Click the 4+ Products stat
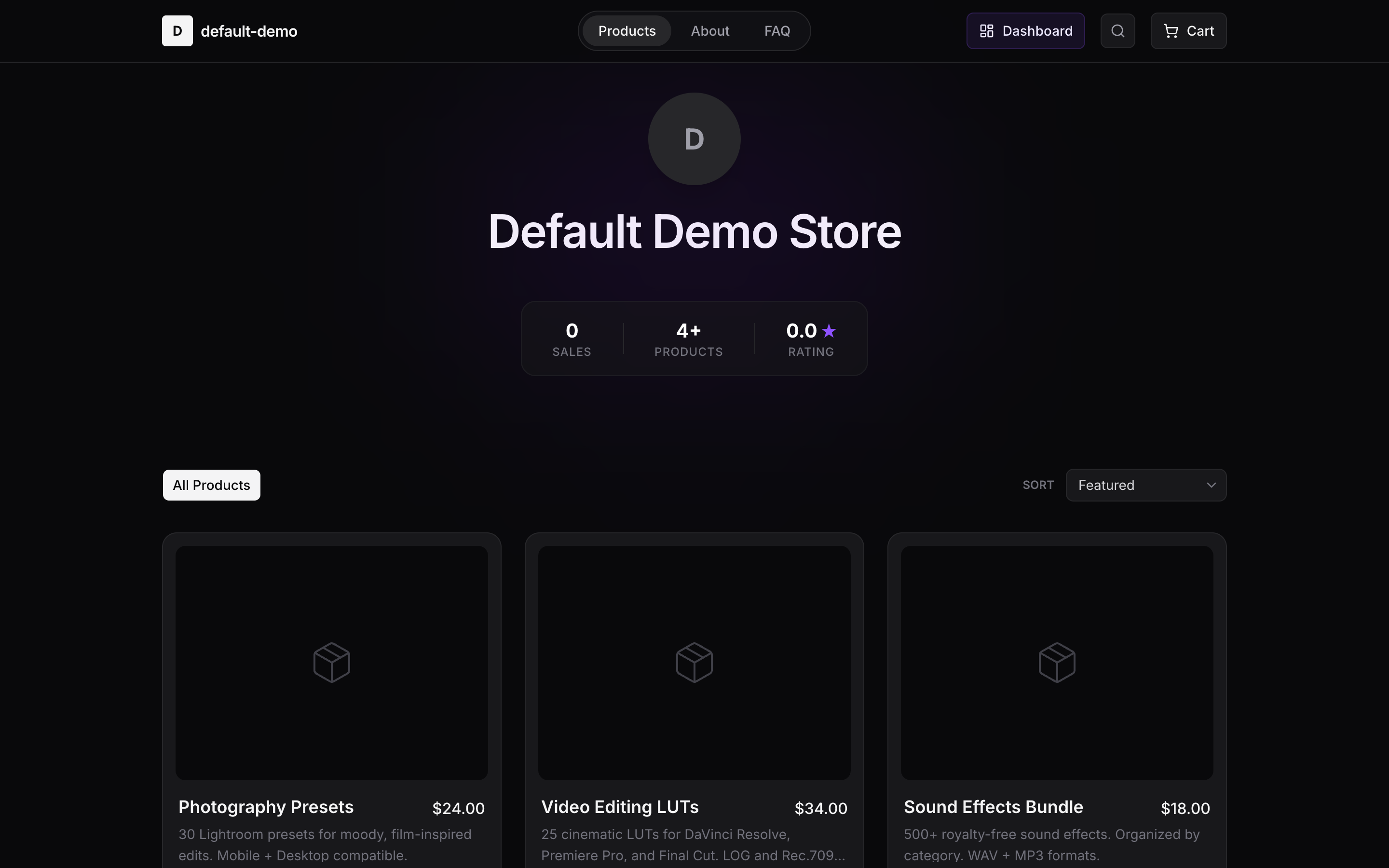 coord(688,339)
